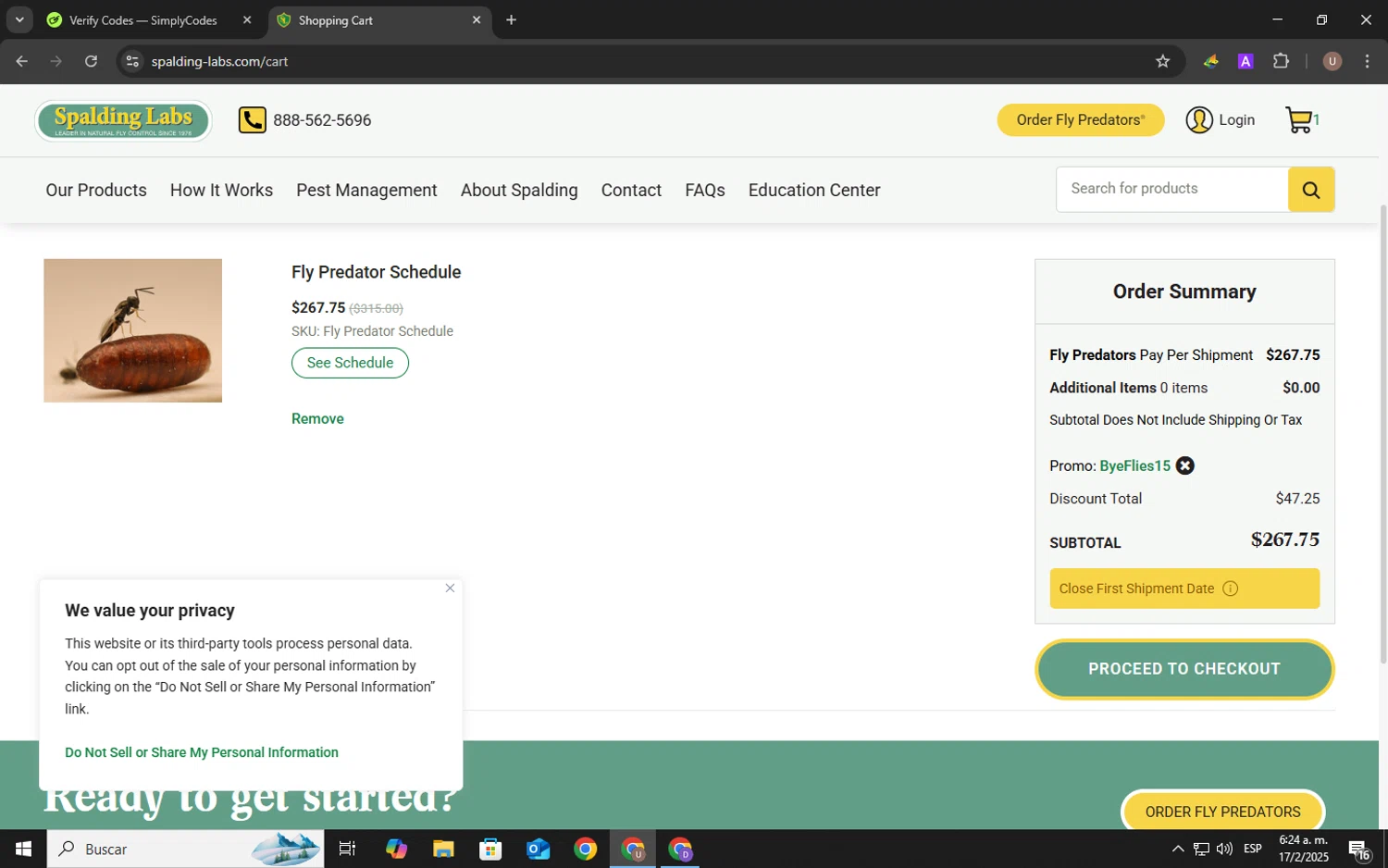Viewport: 1388px width, 868px height.
Task: Click the Login user icon
Action: click(x=1199, y=120)
